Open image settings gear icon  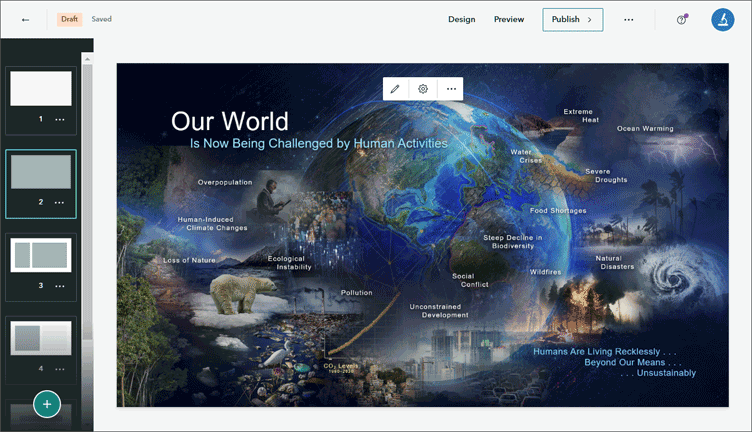coord(423,89)
